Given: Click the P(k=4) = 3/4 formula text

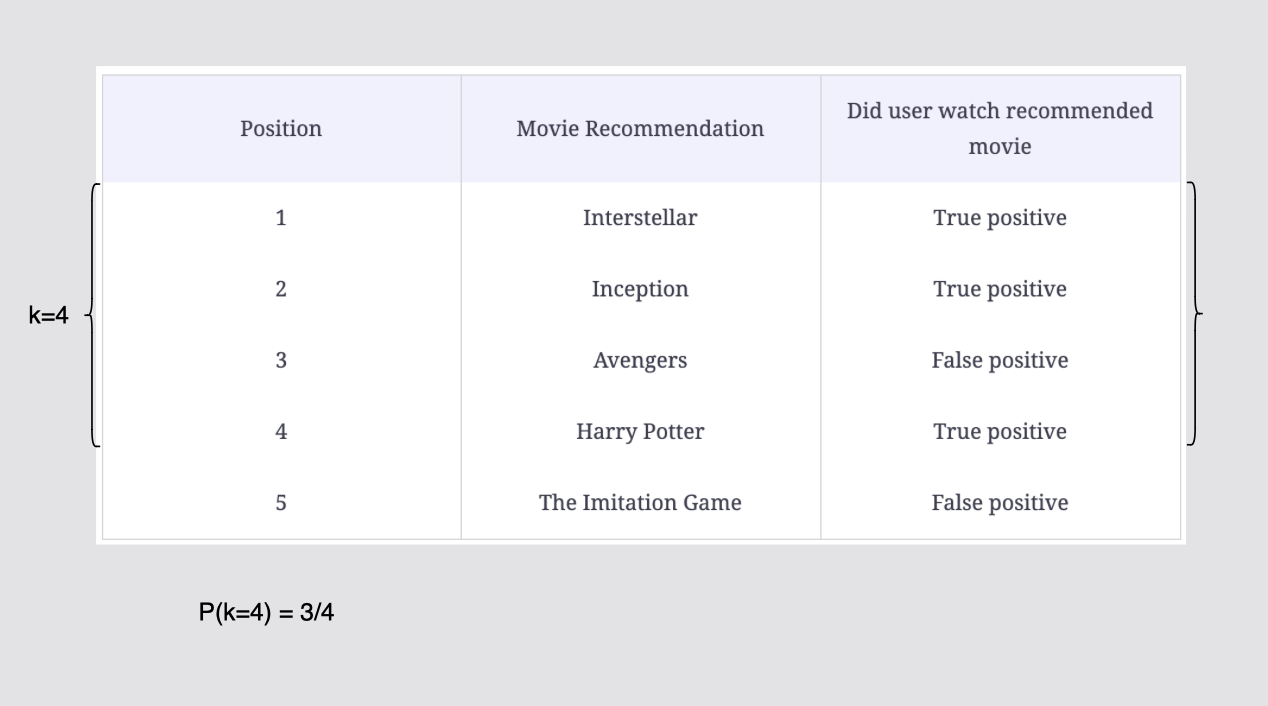Looking at the screenshot, I should point(266,613).
